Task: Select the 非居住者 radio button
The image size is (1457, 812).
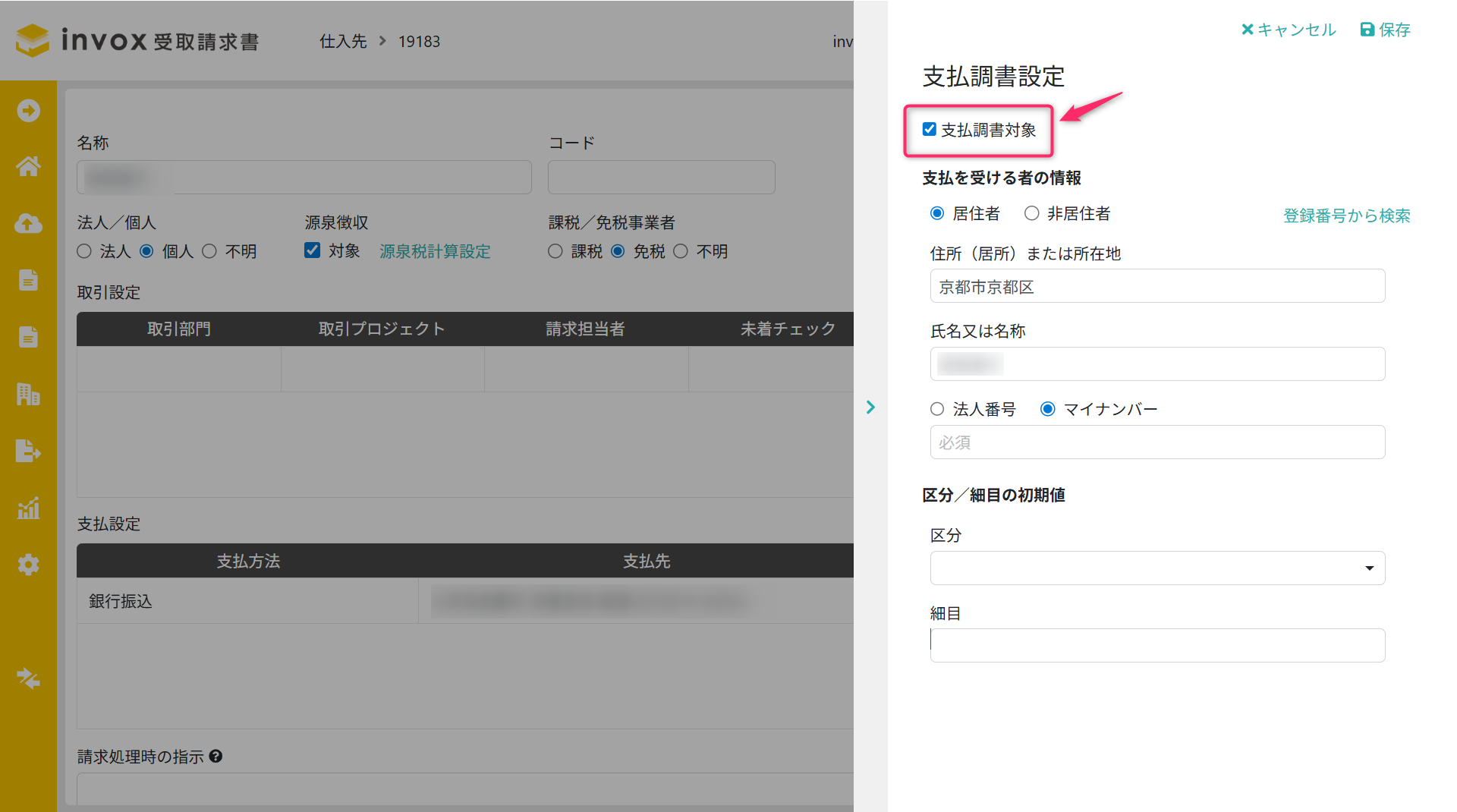Action: 1031,214
